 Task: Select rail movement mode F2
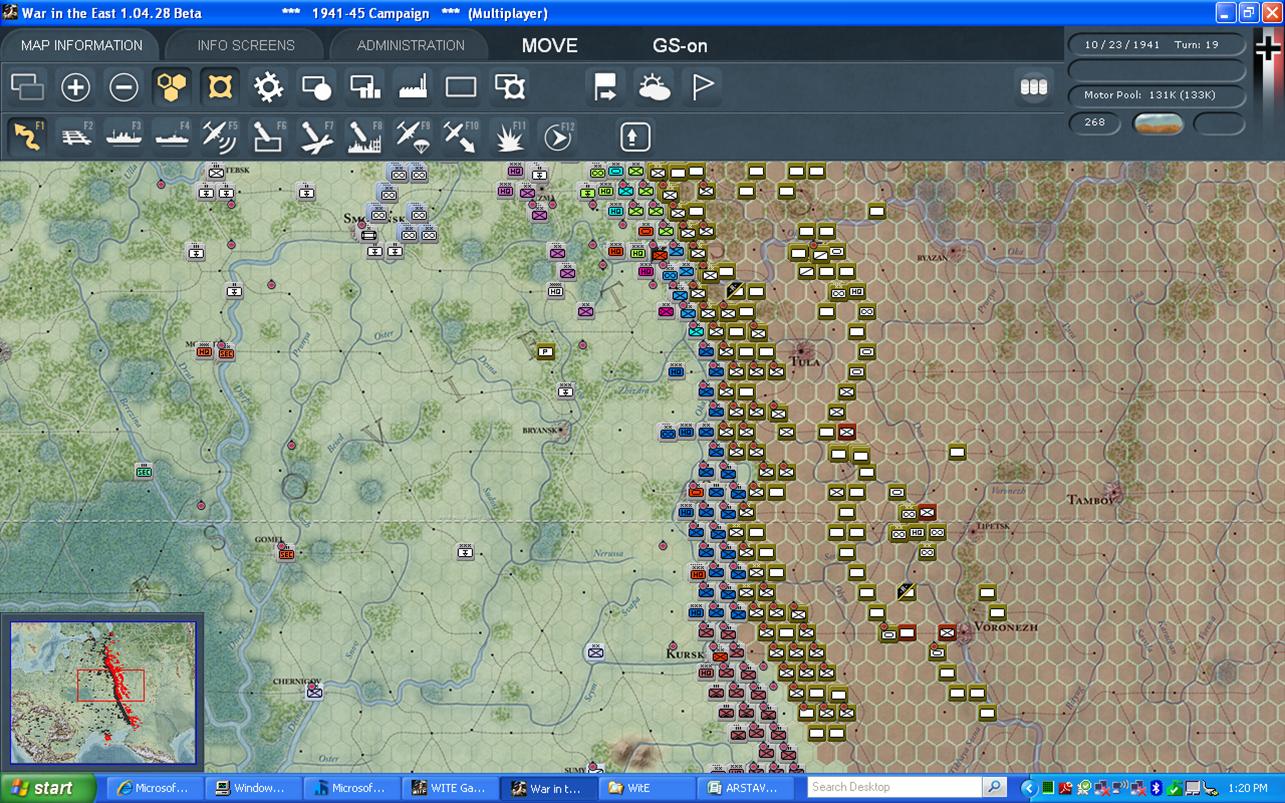pos(77,136)
